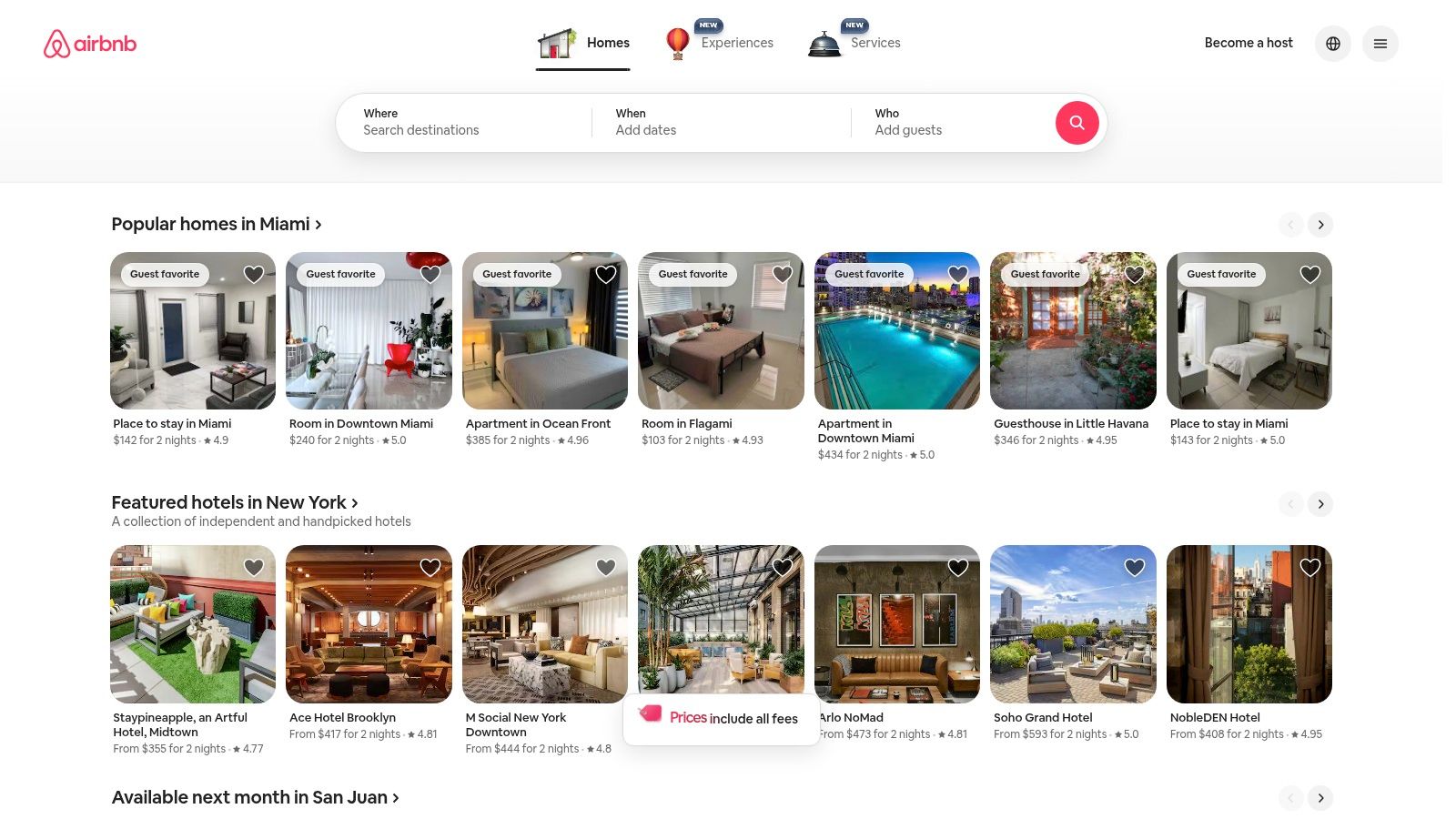Screen dimensions: 1456x819
Task: Click Become a host
Action: point(1248,43)
